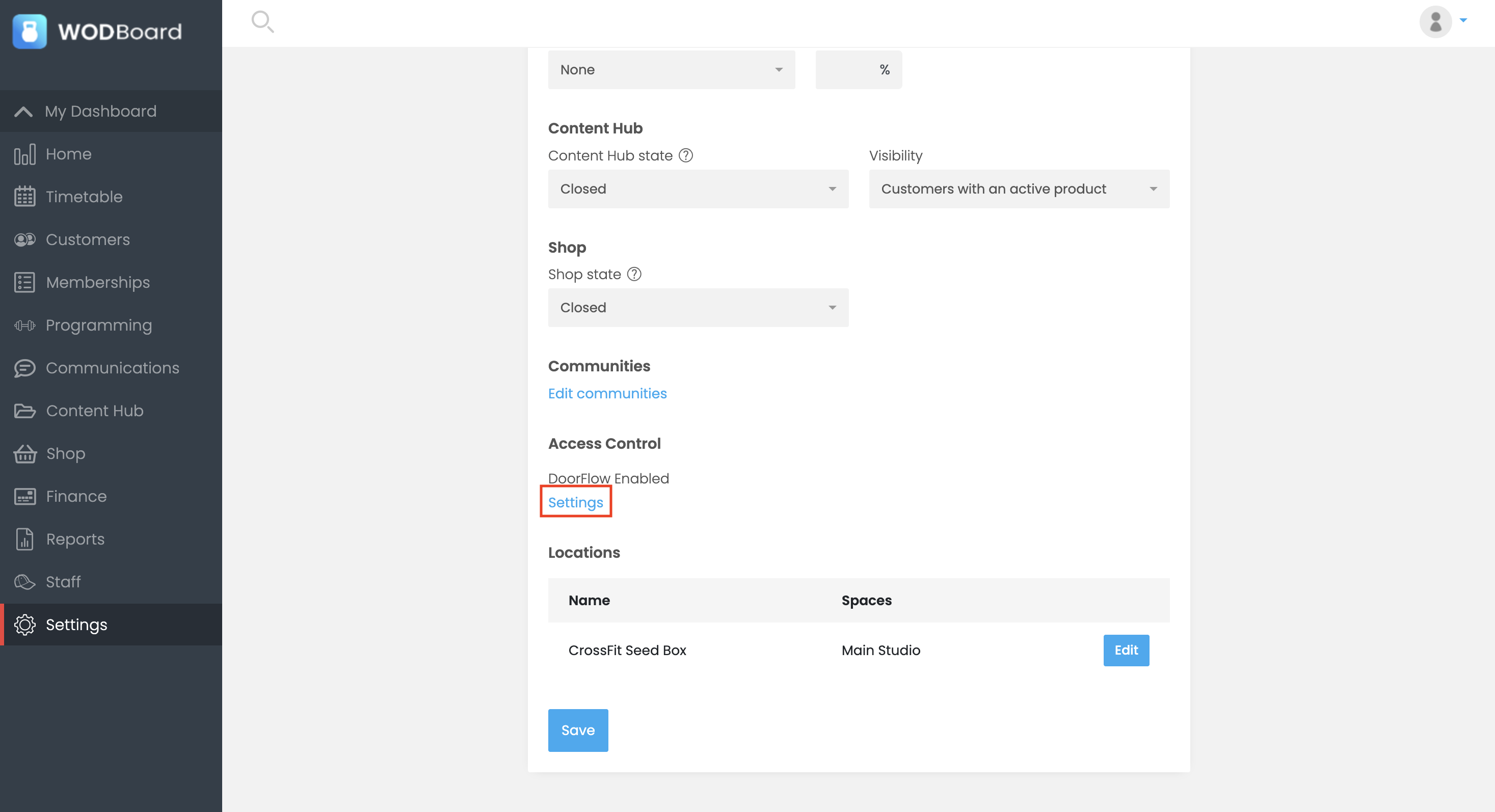1495x812 pixels.
Task: Click the Shop basket icon in sidebar
Action: [x=24, y=453]
